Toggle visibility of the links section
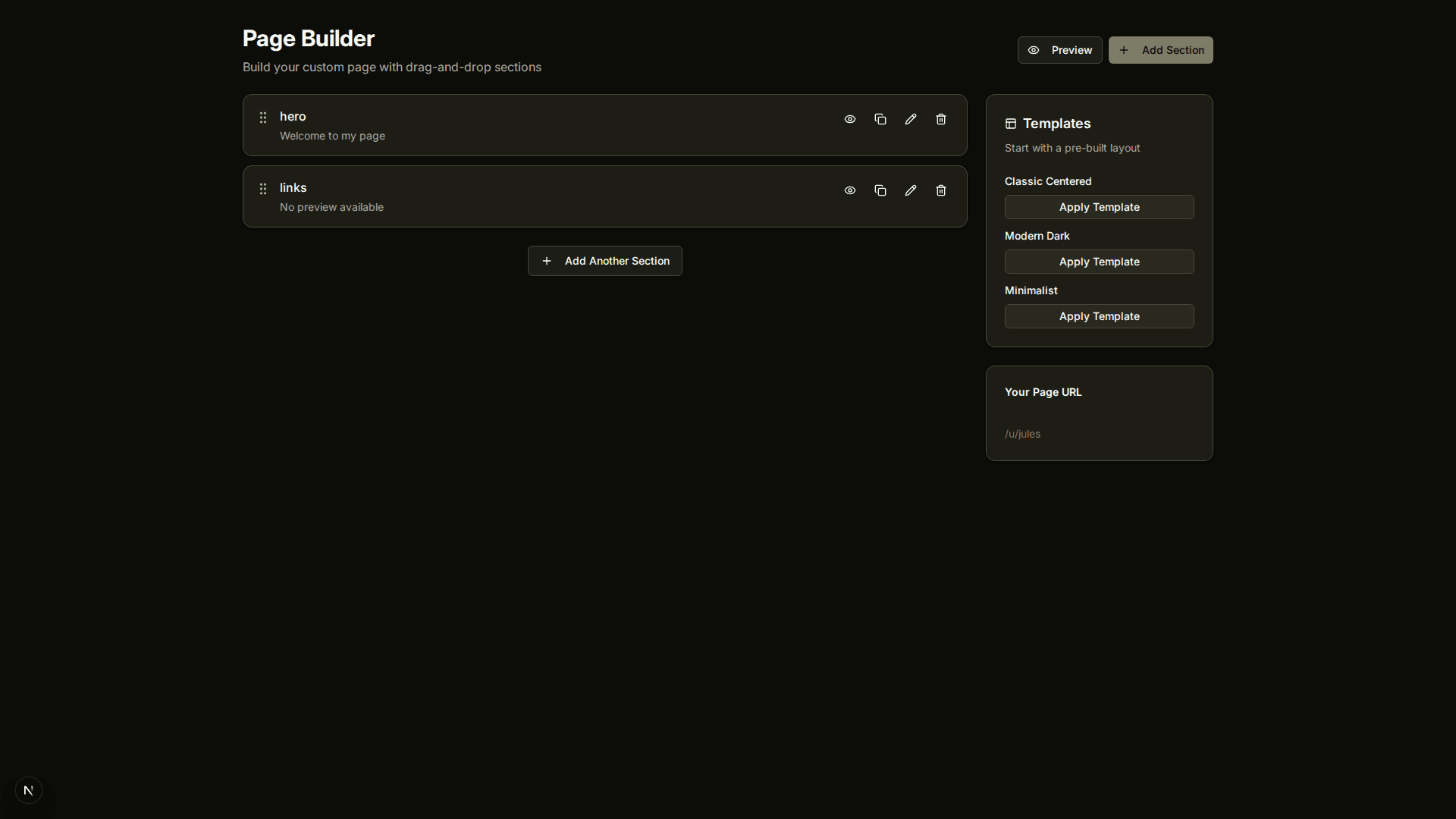The width and height of the screenshot is (1456, 819). [850, 190]
